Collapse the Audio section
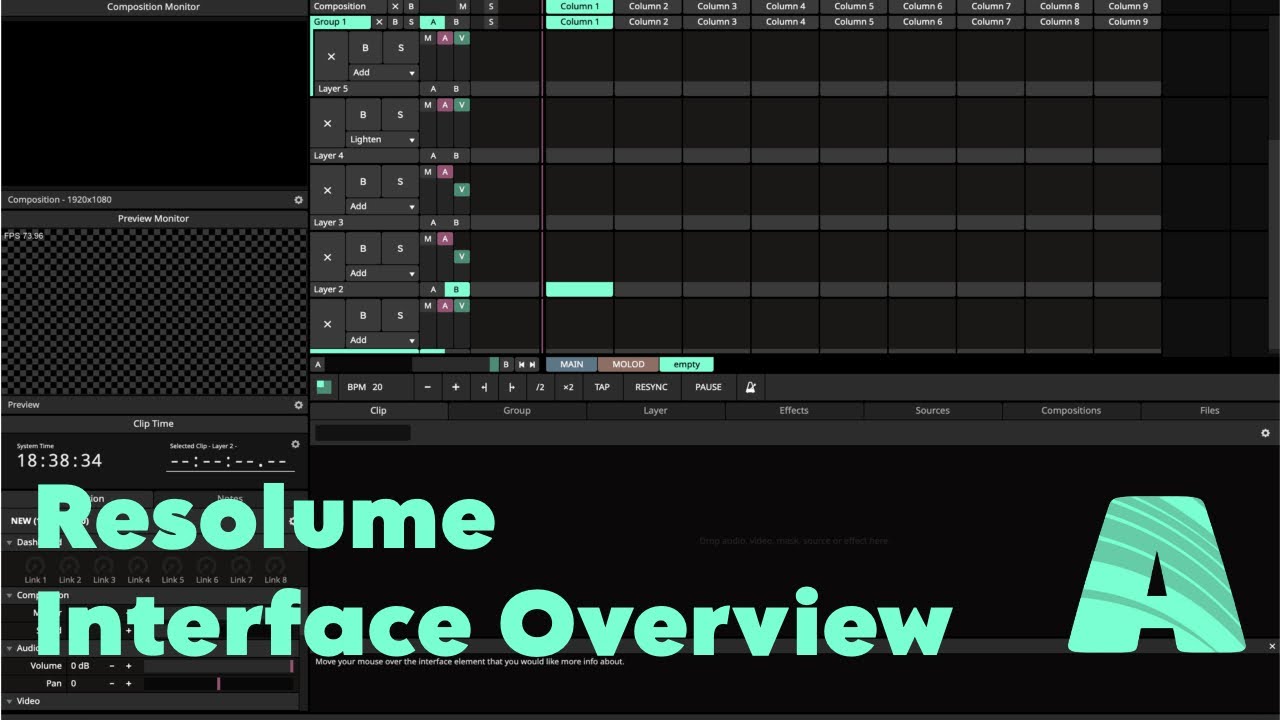The width and height of the screenshot is (1280, 720). (x=9, y=648)
